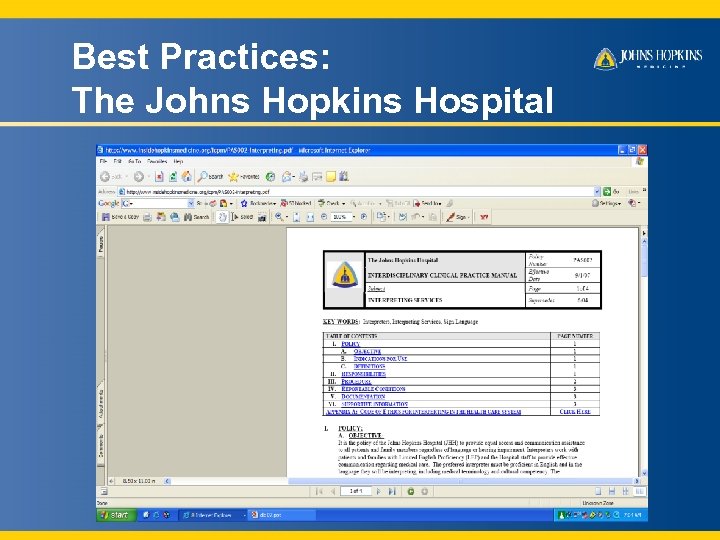Open the Reportable Conditions link
The image size is (720, 540).
[373, 389]
